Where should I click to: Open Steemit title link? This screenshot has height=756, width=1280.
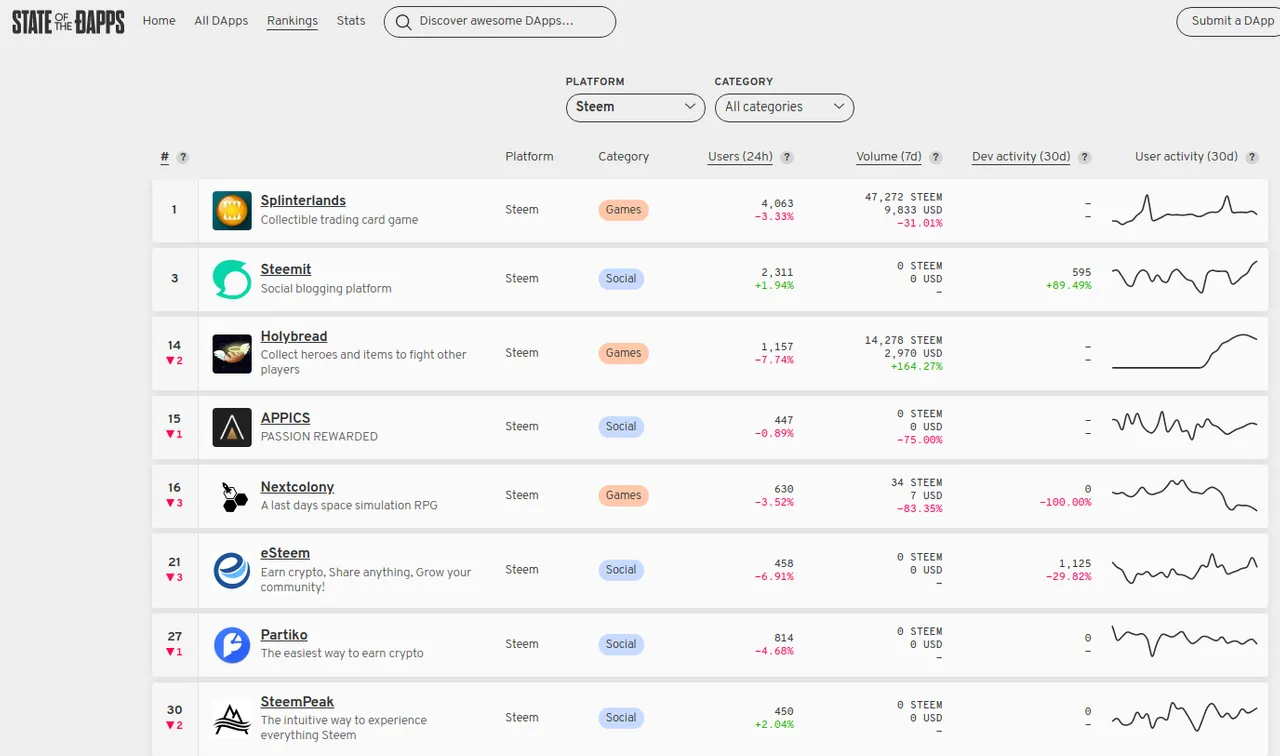(x=286, y=270)
